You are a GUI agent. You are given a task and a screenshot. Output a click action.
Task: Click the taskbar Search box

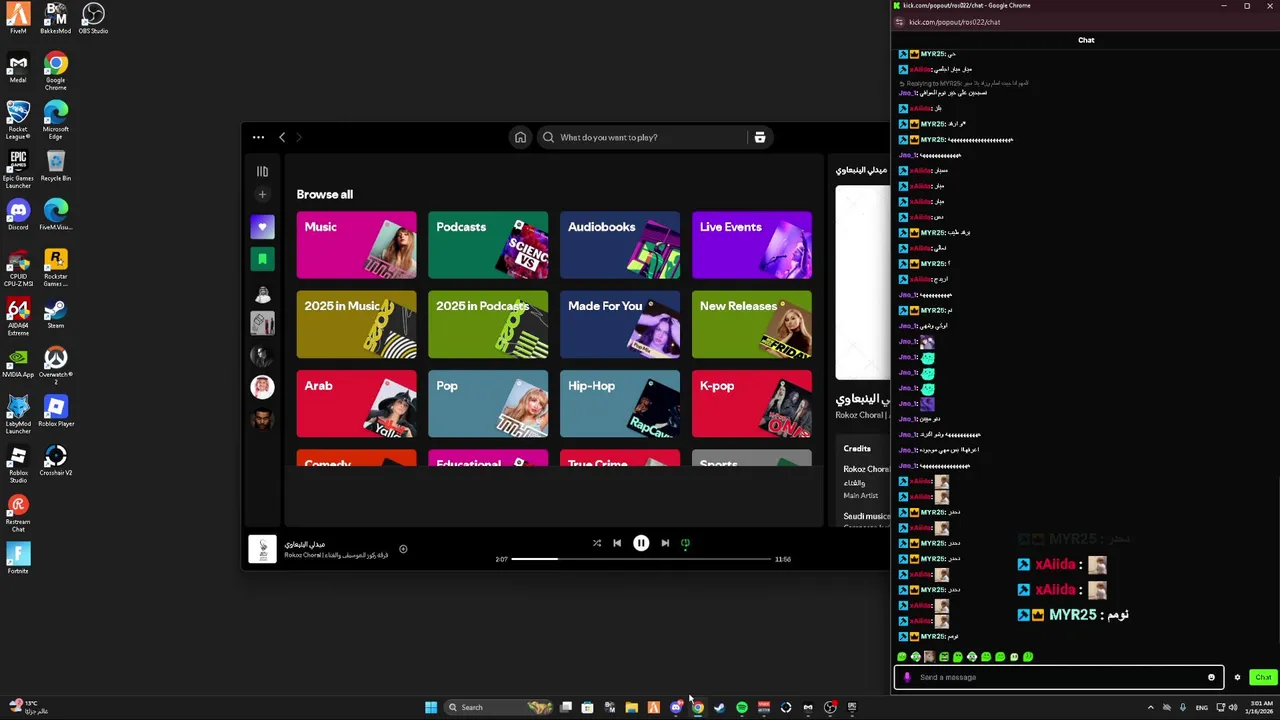499,707
